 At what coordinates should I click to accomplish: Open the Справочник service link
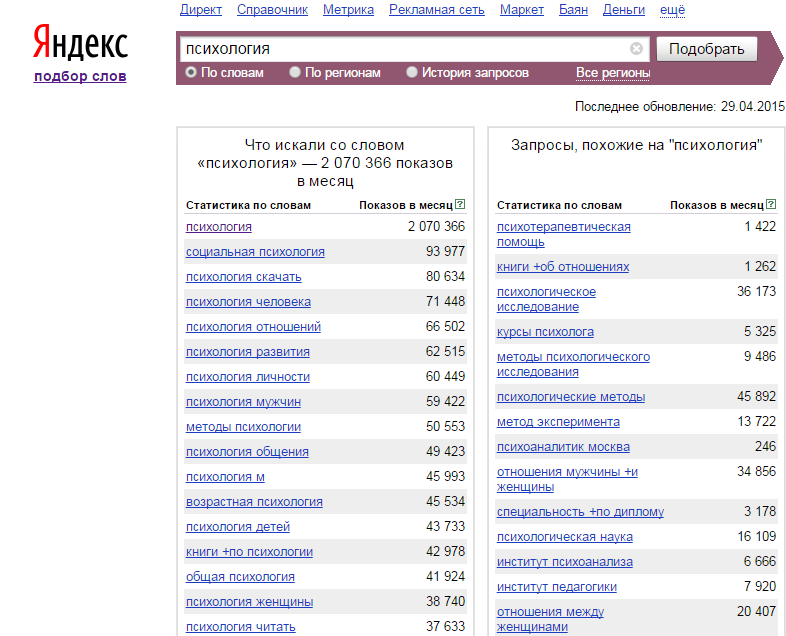pos(272,10)
